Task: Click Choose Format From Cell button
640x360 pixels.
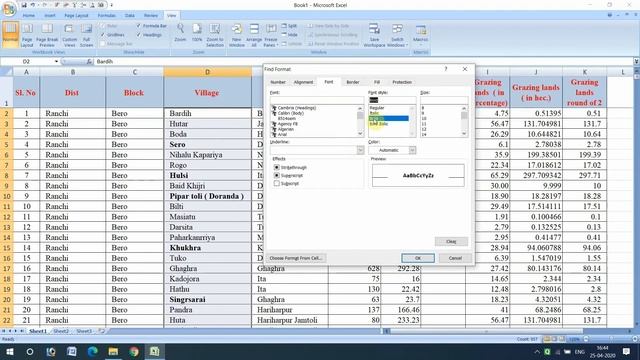Action: [296, 258]
